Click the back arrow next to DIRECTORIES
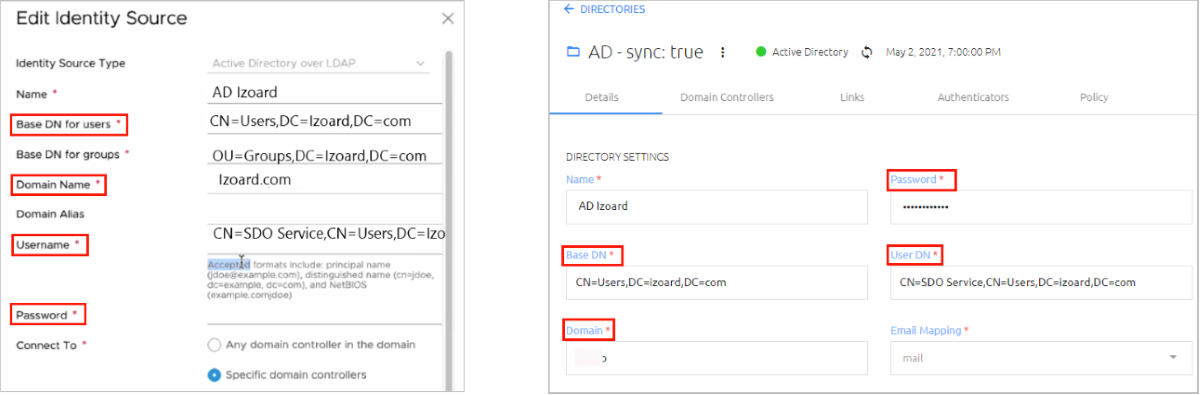This screenshot has width=1200, height=395. [569, 9]
